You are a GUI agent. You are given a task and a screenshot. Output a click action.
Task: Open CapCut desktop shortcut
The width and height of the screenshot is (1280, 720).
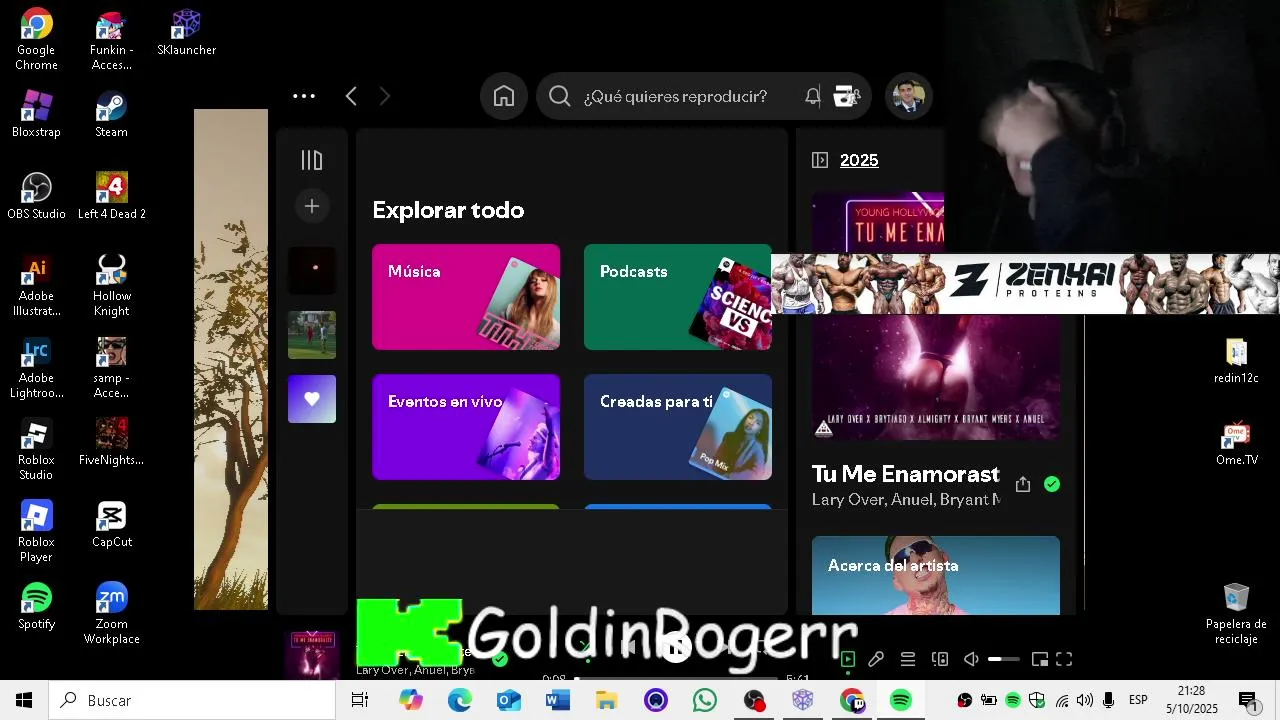point(112,525)
